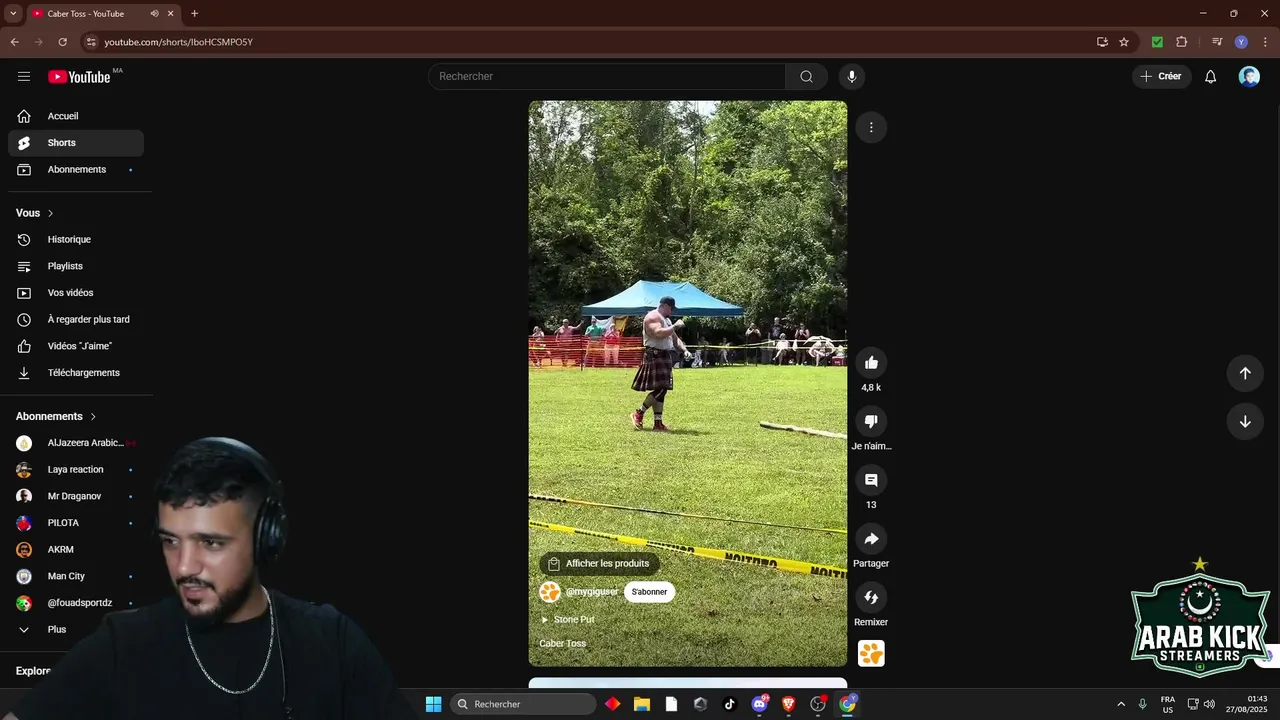Like the Caber Toss short
This screenshot has height=720, width=1280.
point(871,363)
